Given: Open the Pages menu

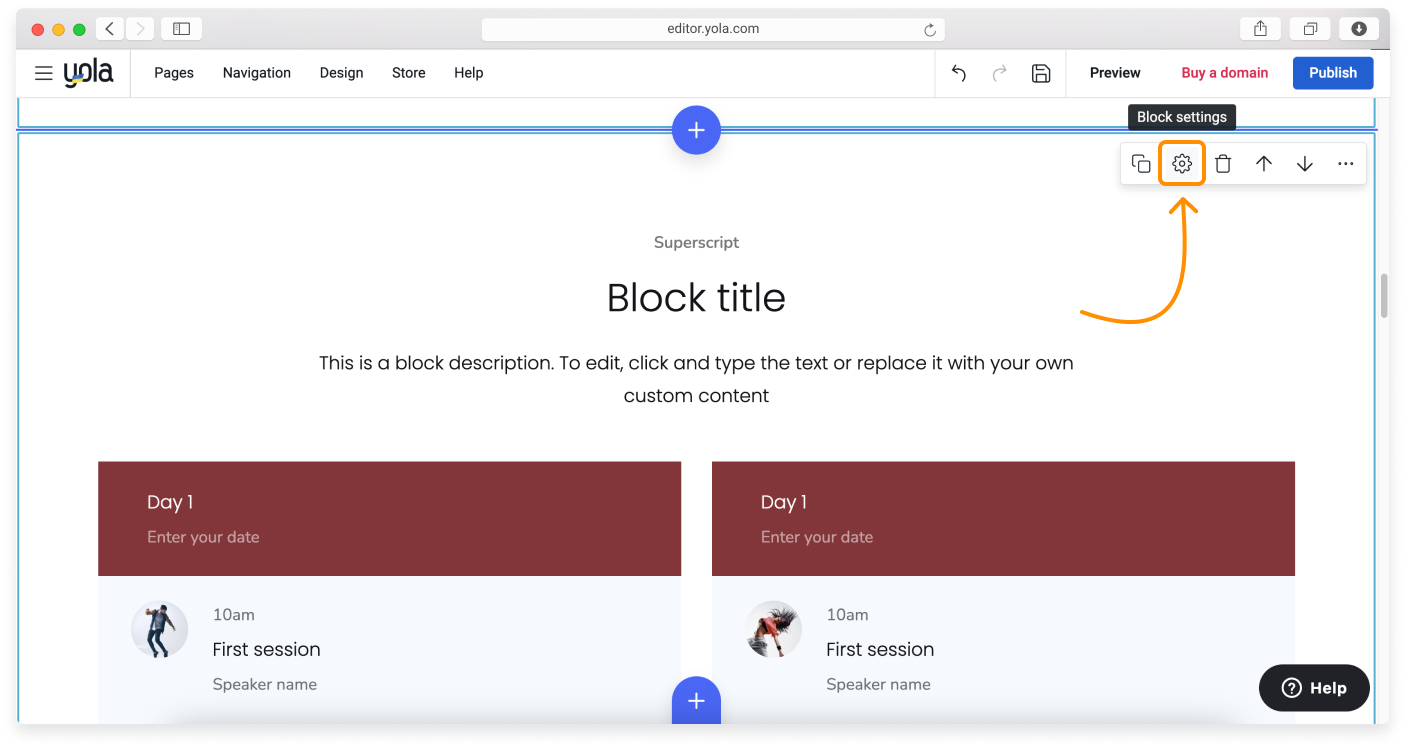Looking at the screenshot, I should coord(173,73).
